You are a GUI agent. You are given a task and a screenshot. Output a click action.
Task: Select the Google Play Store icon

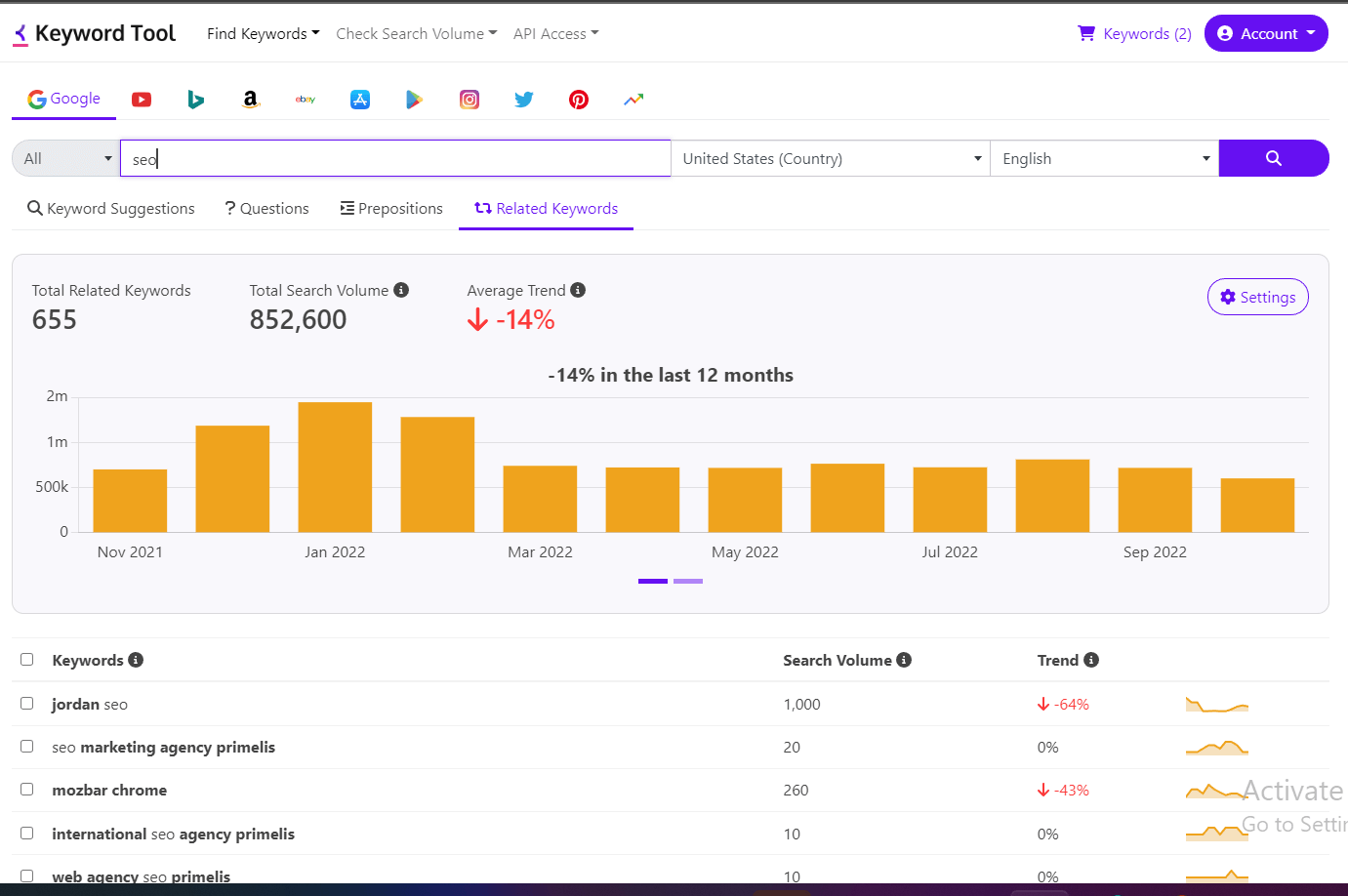click(x=414, y=100)
